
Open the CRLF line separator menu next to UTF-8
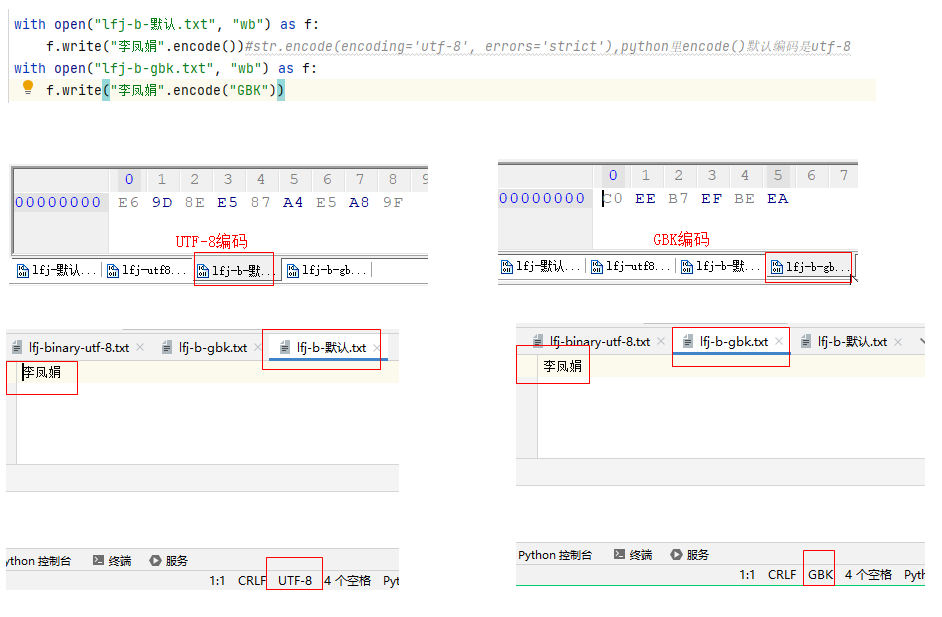251,581
